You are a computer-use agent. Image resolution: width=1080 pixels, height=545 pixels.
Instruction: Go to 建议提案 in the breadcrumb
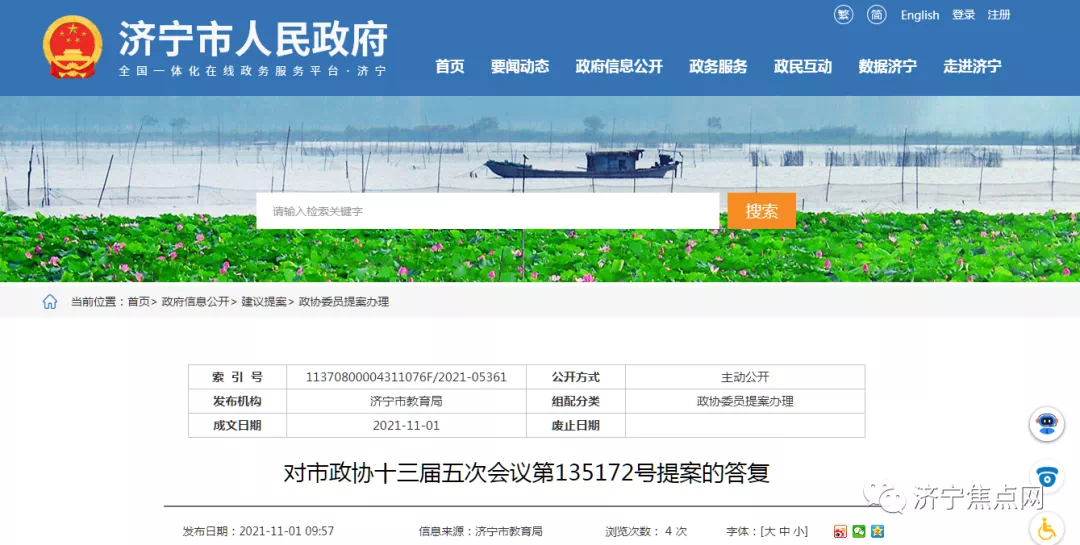(x=264, y=302)
